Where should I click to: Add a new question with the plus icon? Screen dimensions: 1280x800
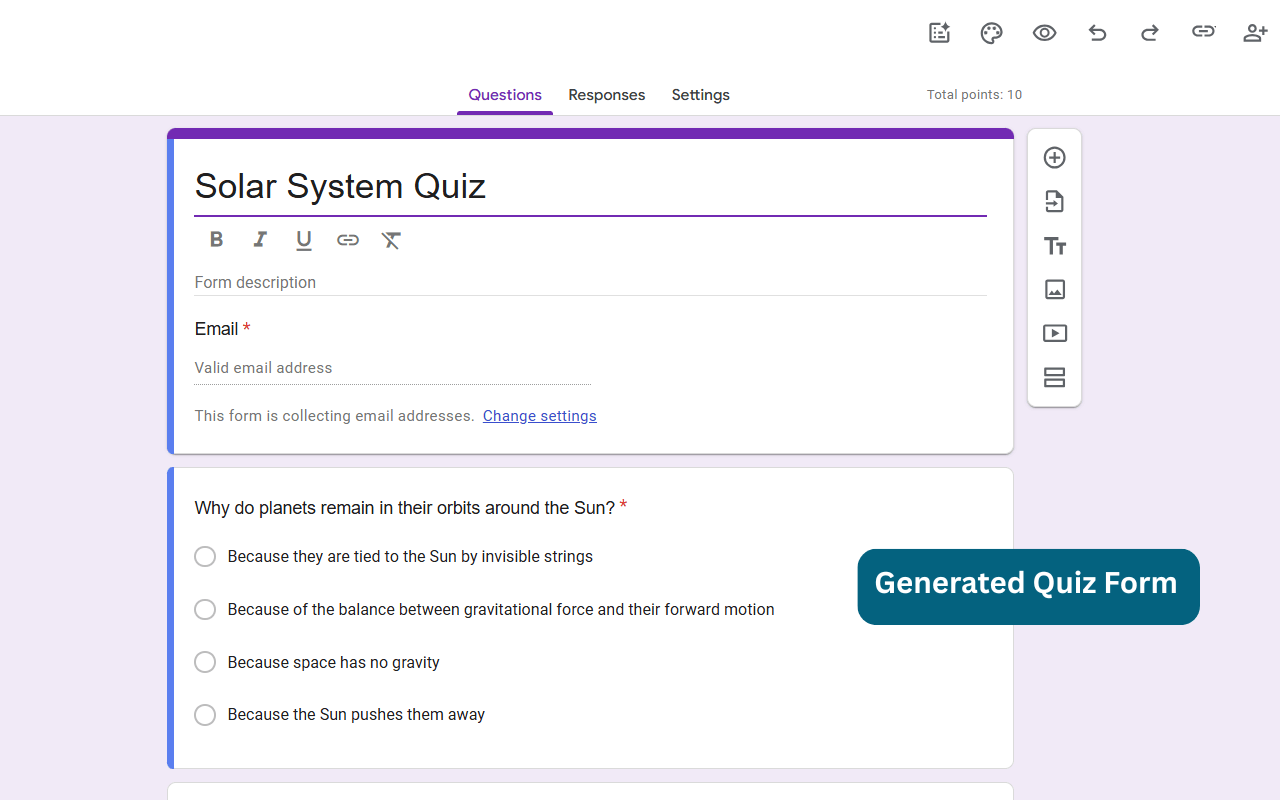pos(1054,158)
